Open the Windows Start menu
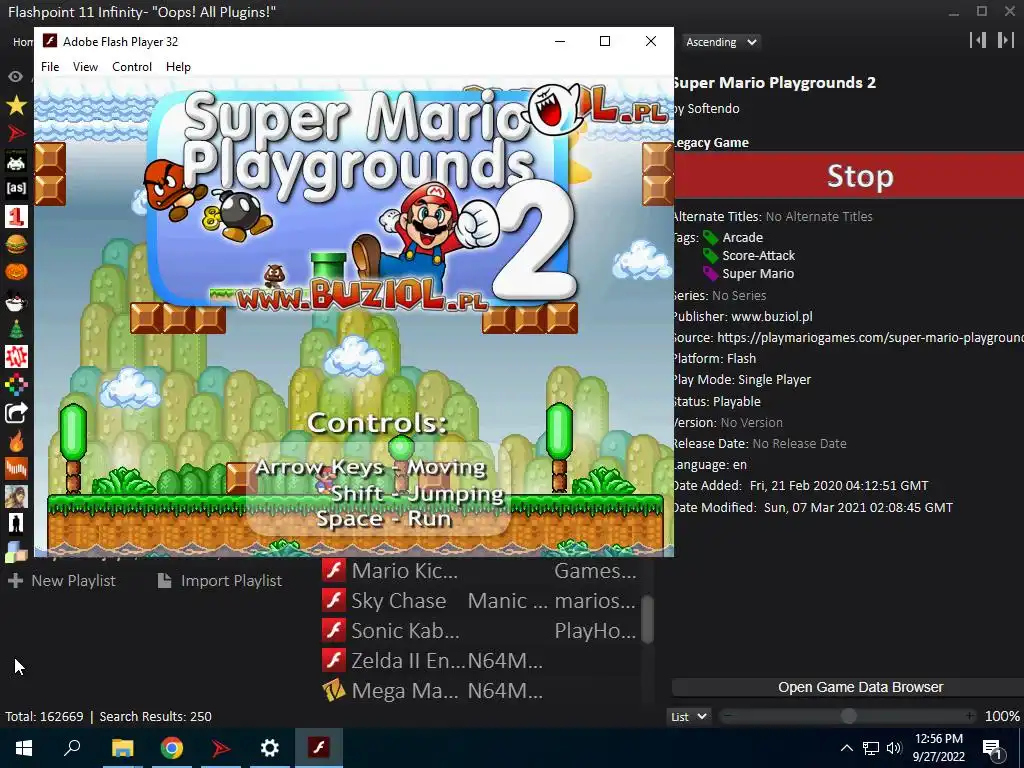This screenshot has height=768, width=1024. click(x=24, y=748)
